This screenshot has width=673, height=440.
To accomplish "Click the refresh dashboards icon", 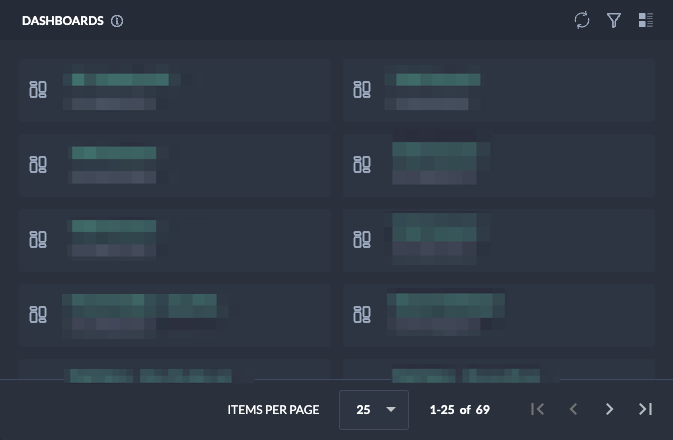I will pos(582,20).
